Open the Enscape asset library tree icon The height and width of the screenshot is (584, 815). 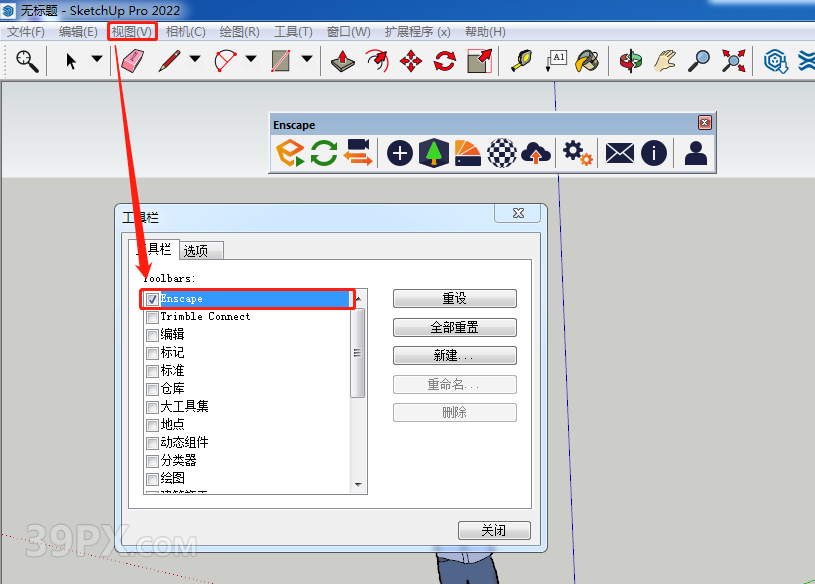pos(433,152)
